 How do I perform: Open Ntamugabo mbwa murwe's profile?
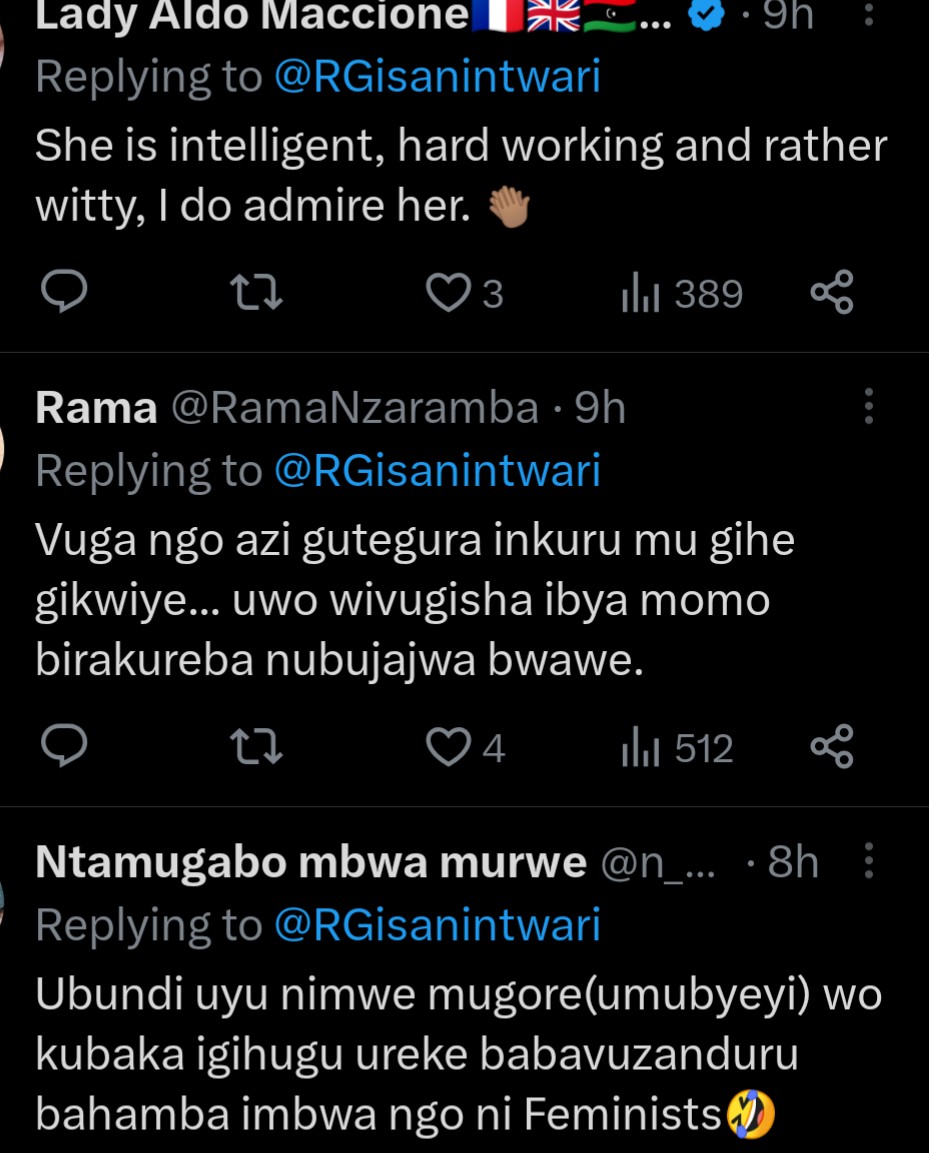(x=310, y=863)
